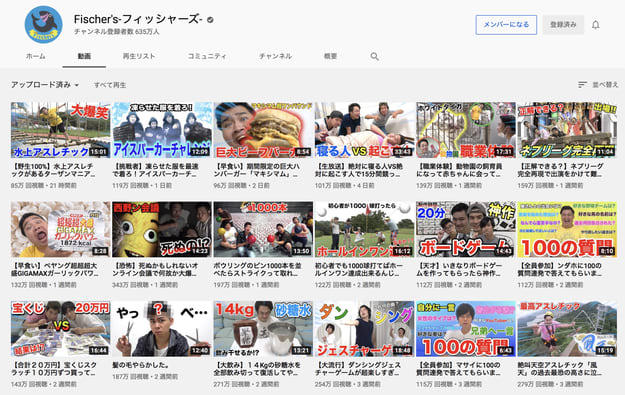Open the sort order (並べ替え) icon
The image size is (625, 395).
coord(582,85)
